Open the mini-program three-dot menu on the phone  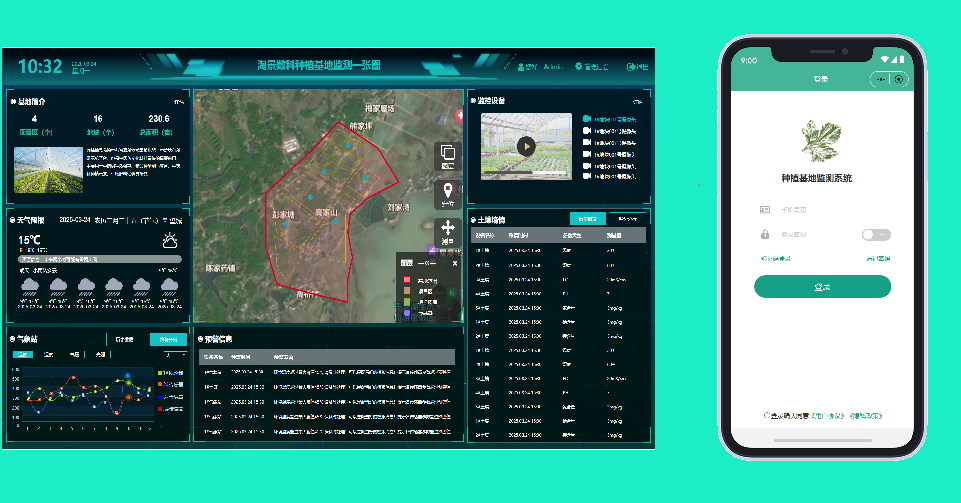point(881,79)
